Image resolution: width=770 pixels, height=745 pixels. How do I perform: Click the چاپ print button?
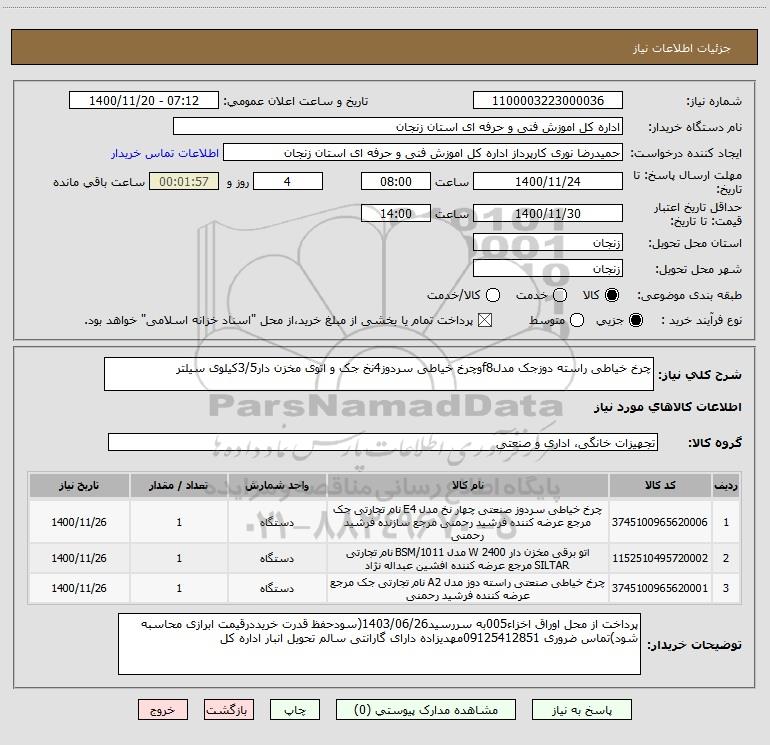[x=295, y=710]
